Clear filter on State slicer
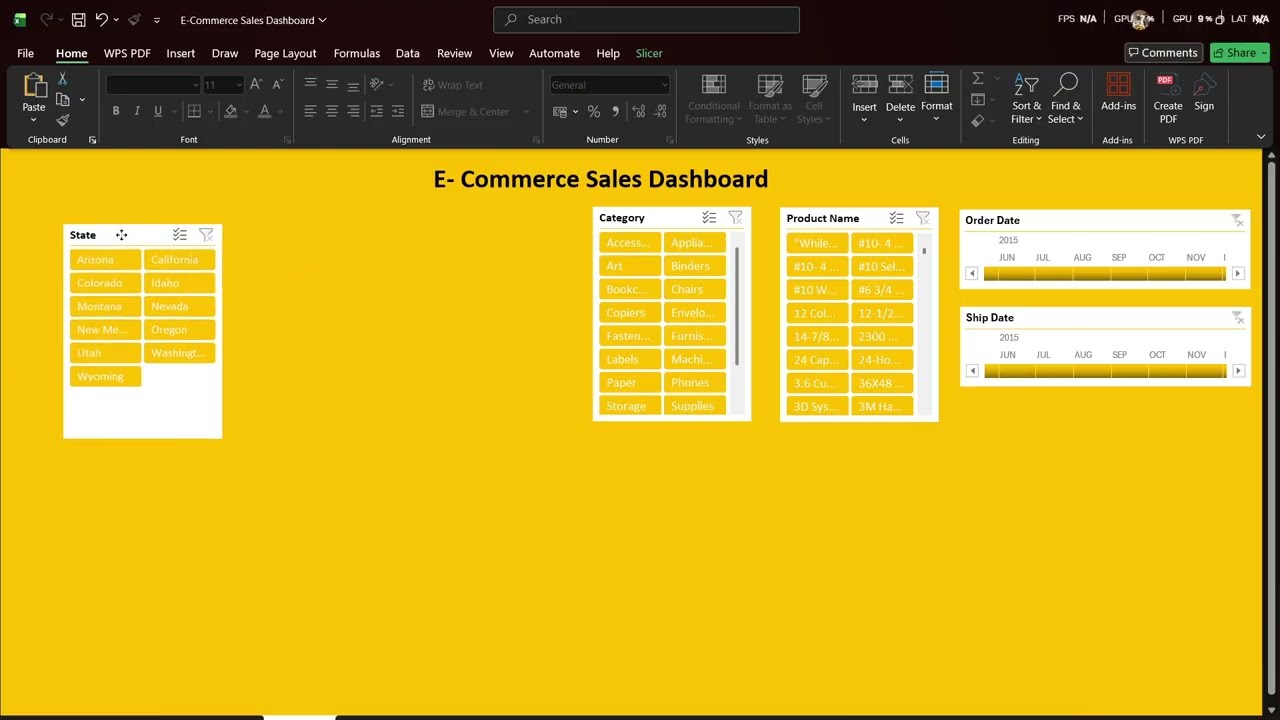The width and height of the screenshot is (1280, 720). [206, 235]
